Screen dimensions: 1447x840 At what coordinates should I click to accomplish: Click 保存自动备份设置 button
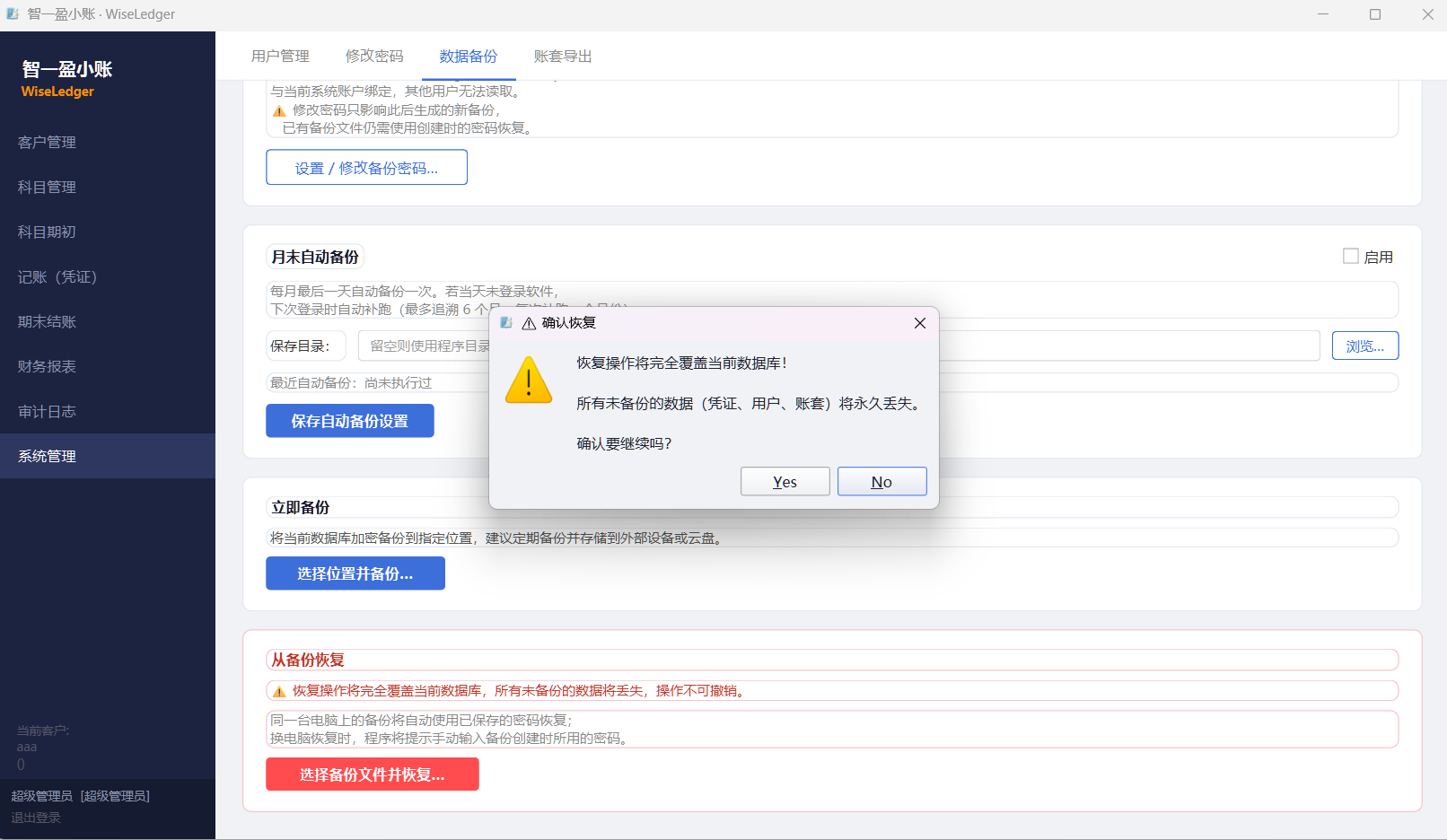tap(350, 421)
